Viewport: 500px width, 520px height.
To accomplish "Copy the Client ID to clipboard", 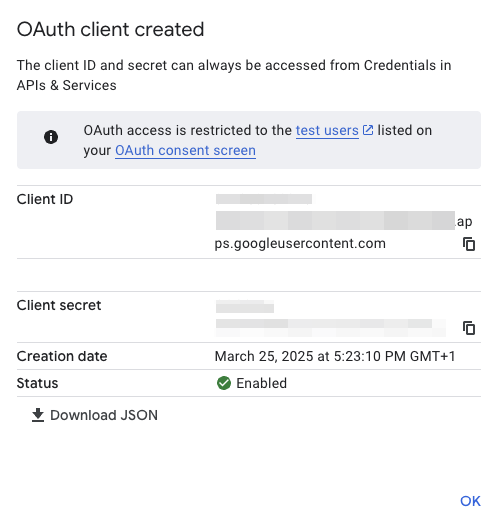I will coord(469,244).
